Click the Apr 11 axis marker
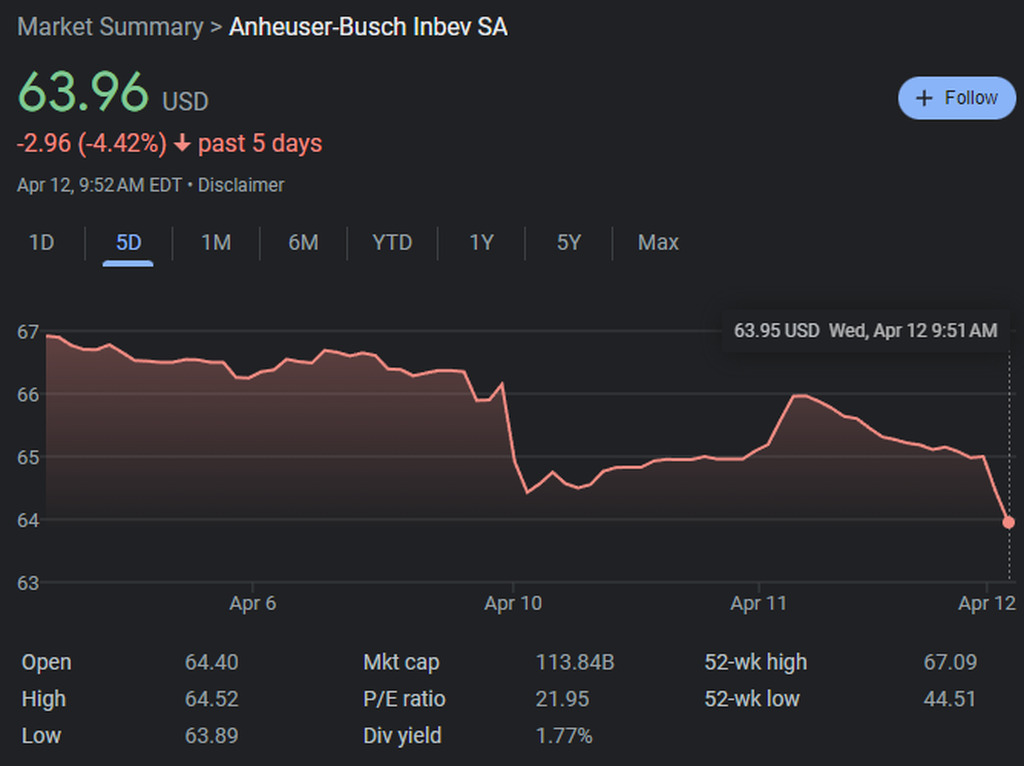The width and height of the screenshot is (1024, 766). [758, 603]
